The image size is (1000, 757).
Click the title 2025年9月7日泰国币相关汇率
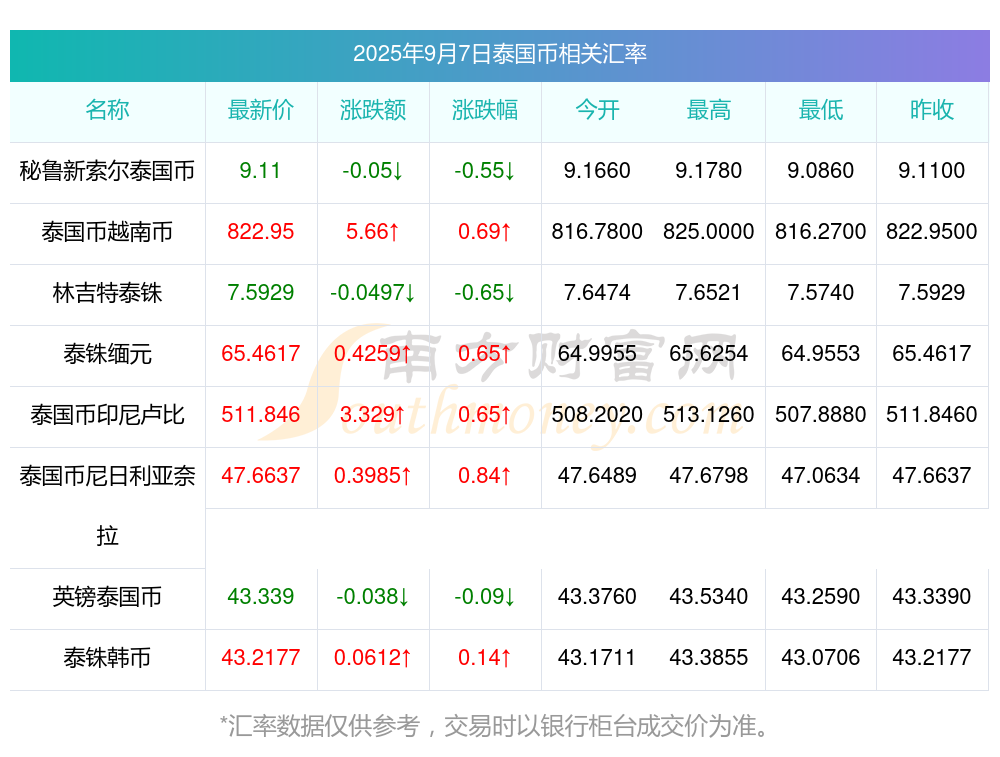click(499, 54)
